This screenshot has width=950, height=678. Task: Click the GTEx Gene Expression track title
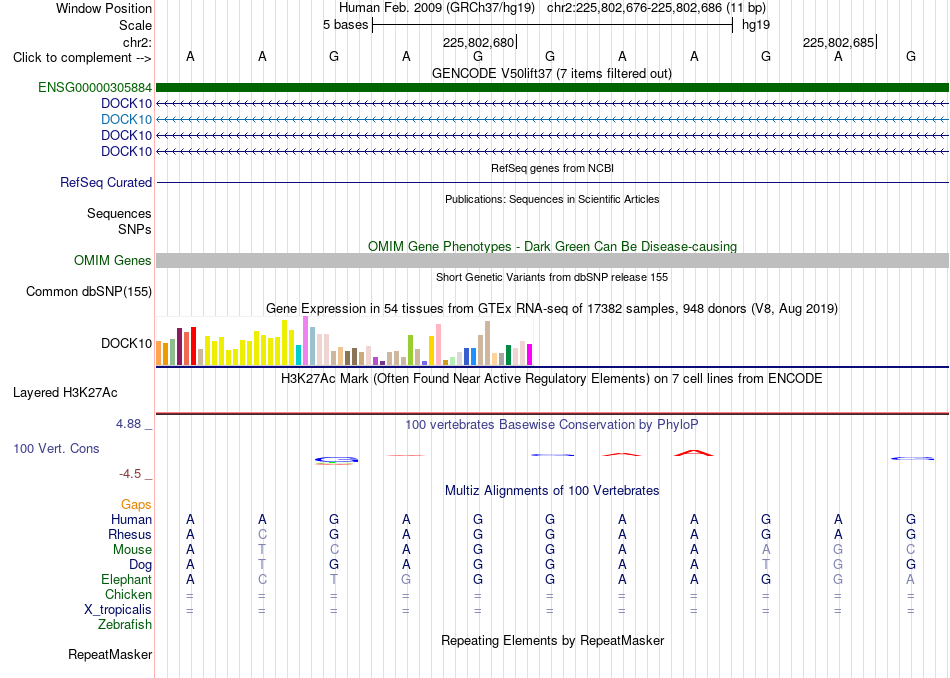click(x=552, y=308)
